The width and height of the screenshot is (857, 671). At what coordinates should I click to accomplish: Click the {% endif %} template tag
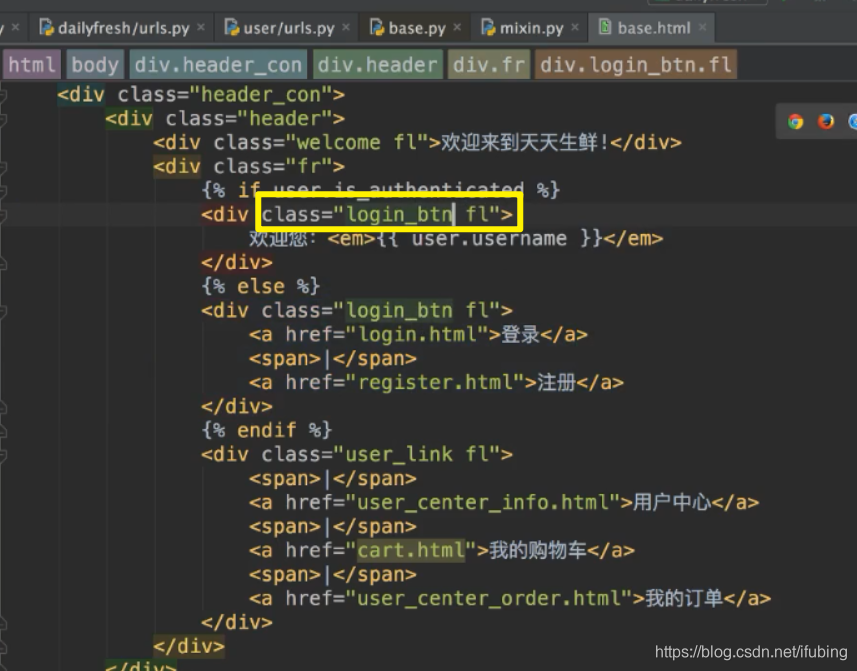tap(267, 430)
